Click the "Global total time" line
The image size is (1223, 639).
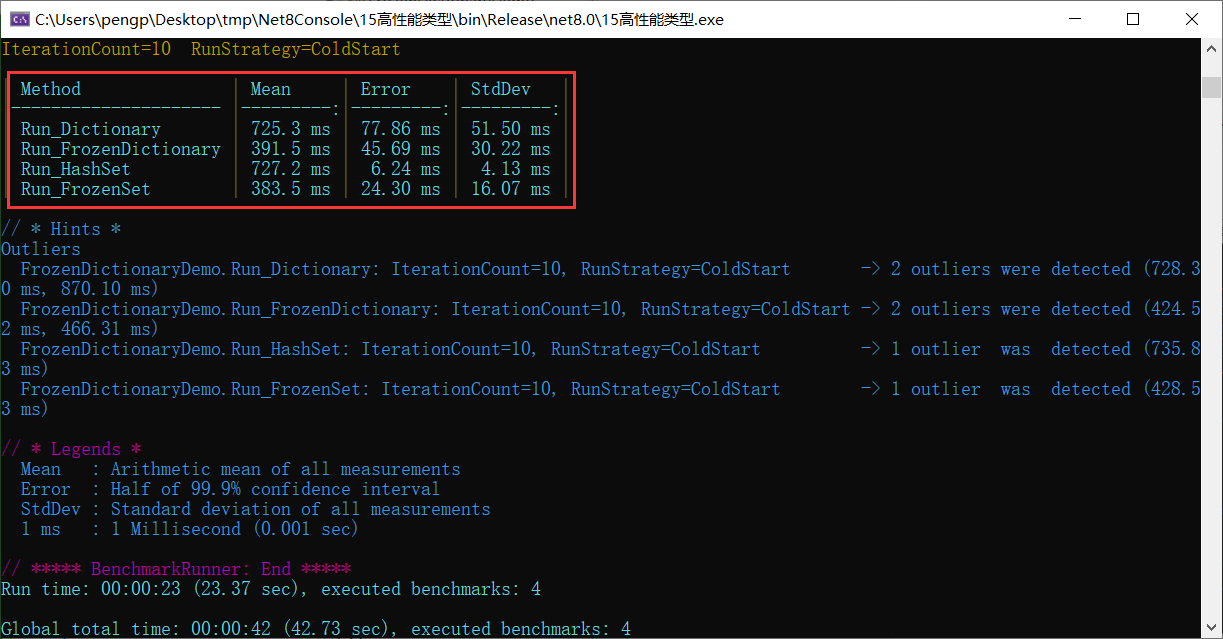coord(316,629)
